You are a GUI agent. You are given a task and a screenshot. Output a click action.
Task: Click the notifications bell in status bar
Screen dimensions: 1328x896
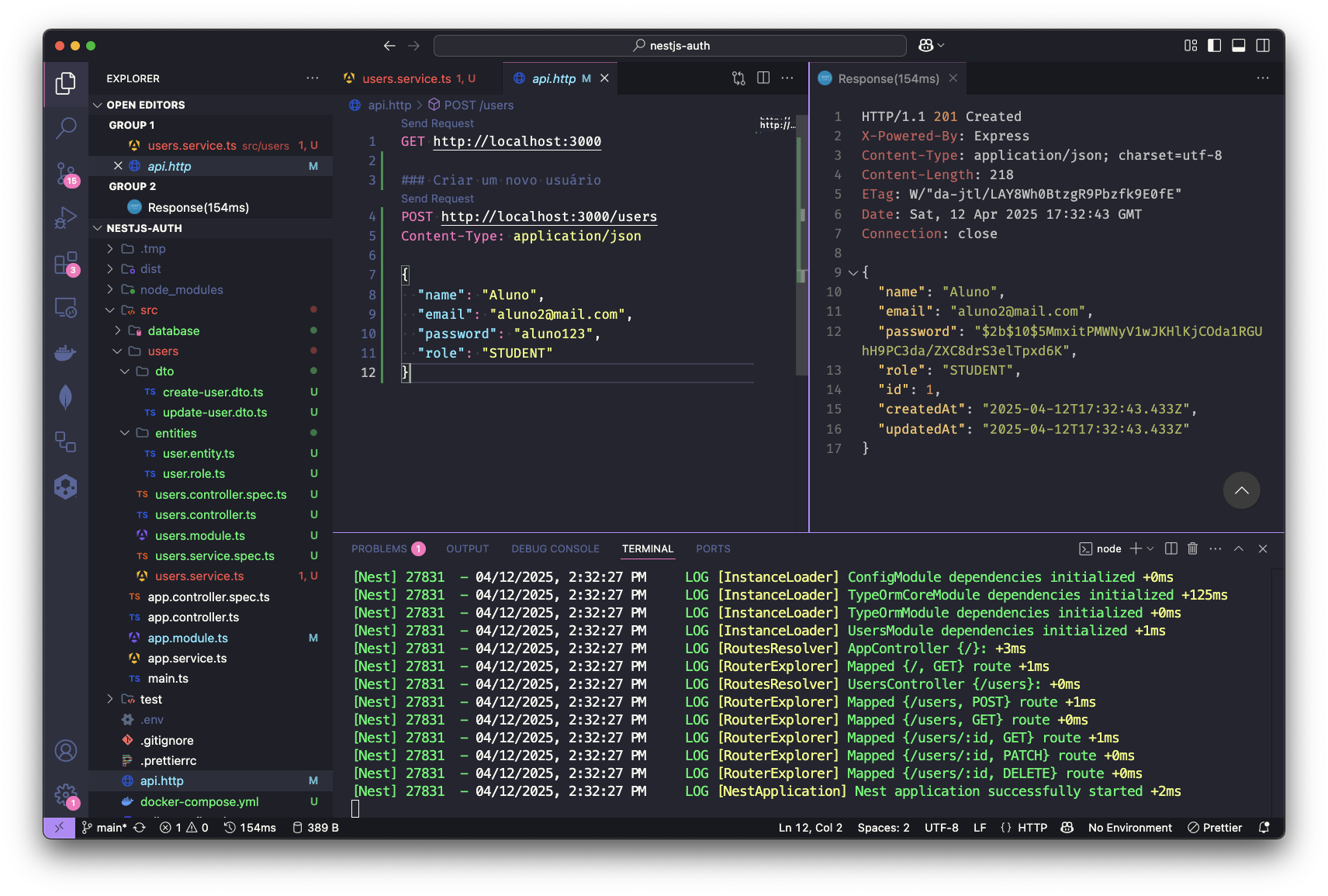click(x=1264, y=828)
